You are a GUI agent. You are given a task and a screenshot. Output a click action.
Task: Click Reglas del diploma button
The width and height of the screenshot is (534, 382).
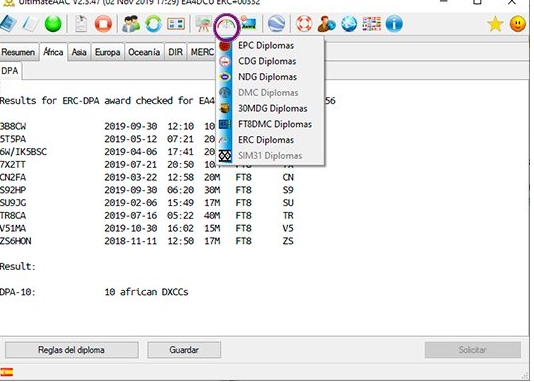72,350
